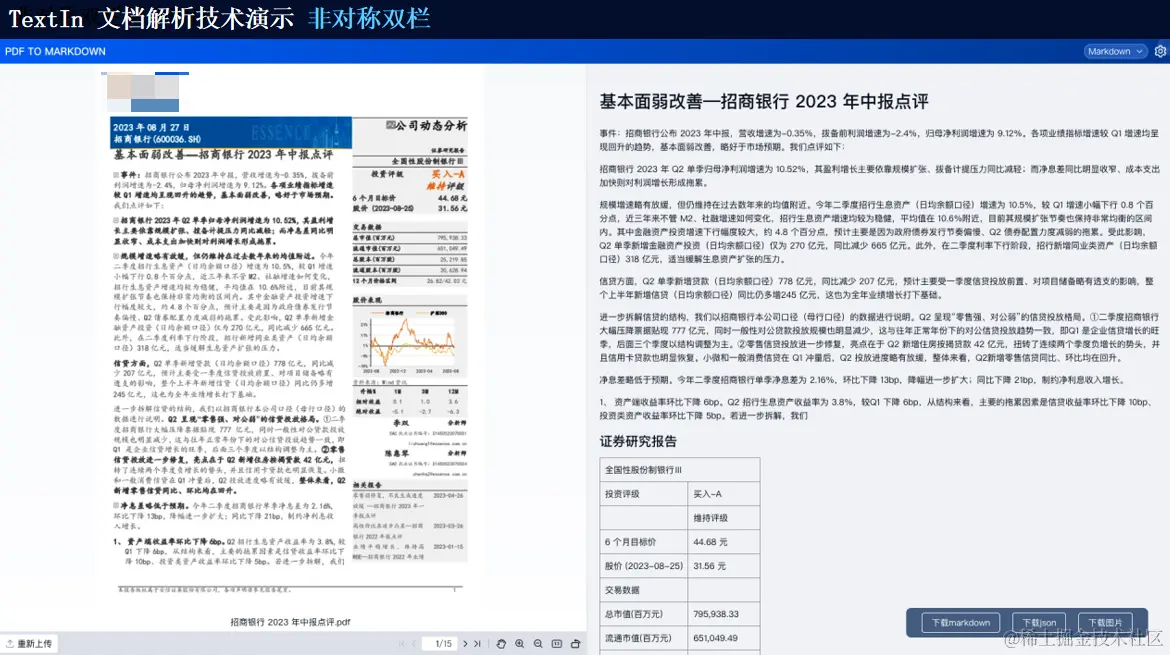Click the PDF header 公司动态分析
This screenshot has width=1170, height=655.
coord(426,125)
